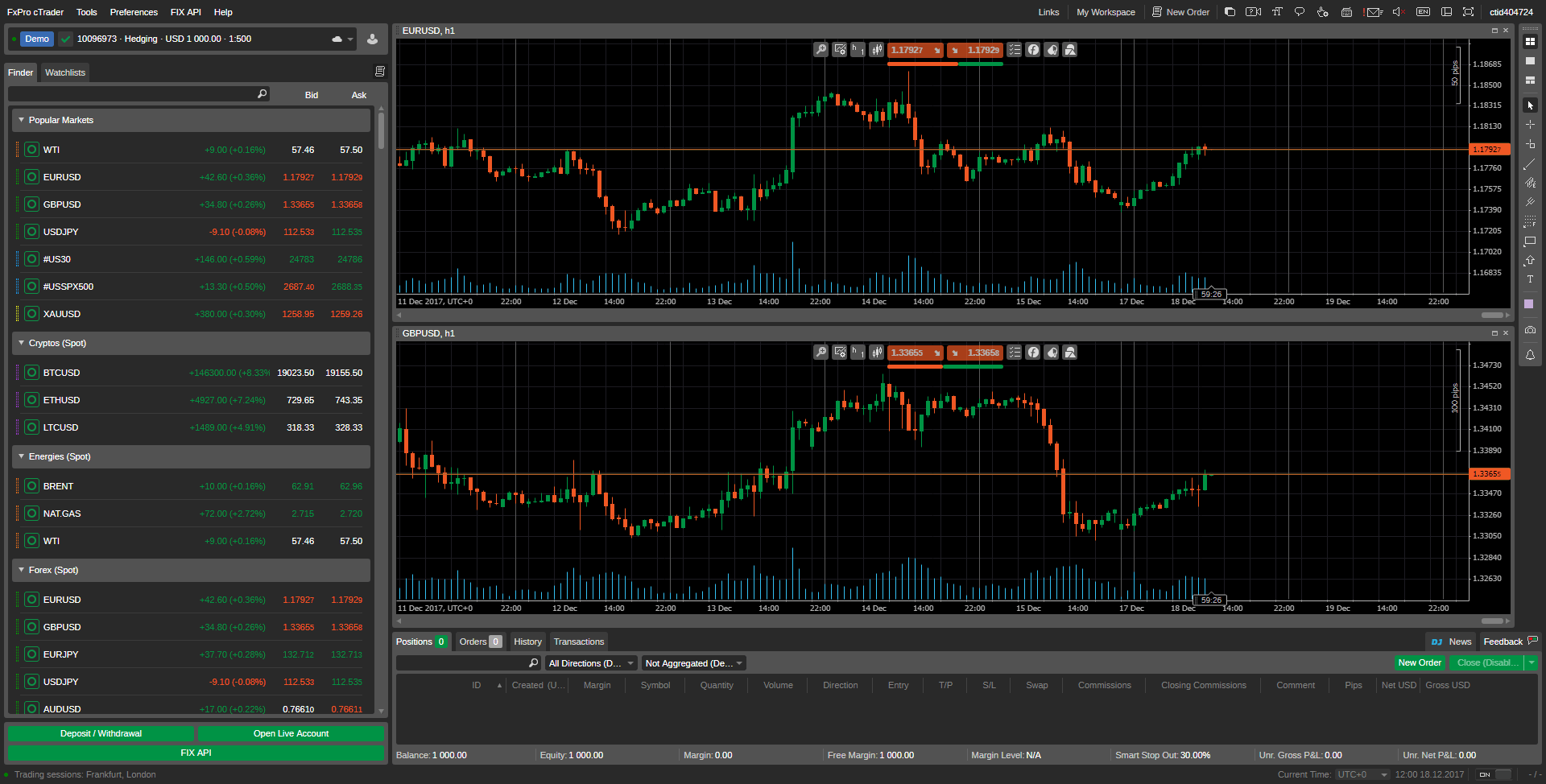Viewport: 1546px width, 784px height.
Task: Open zoom tool on EURUSD chart
Action: pyautogui.click(x=821, y=50)
